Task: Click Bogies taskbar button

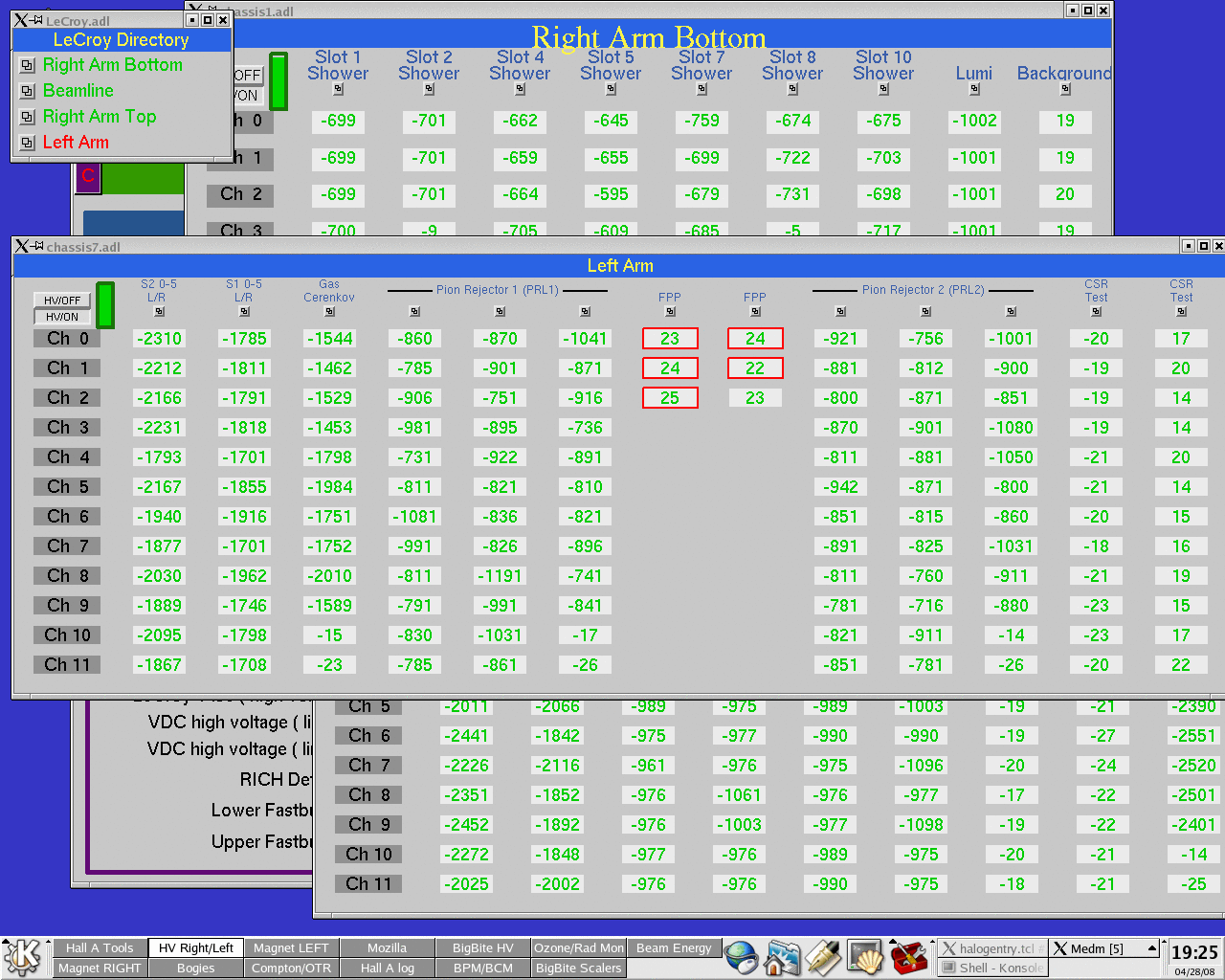Action: pyautogui.click(x=196, y=969)
